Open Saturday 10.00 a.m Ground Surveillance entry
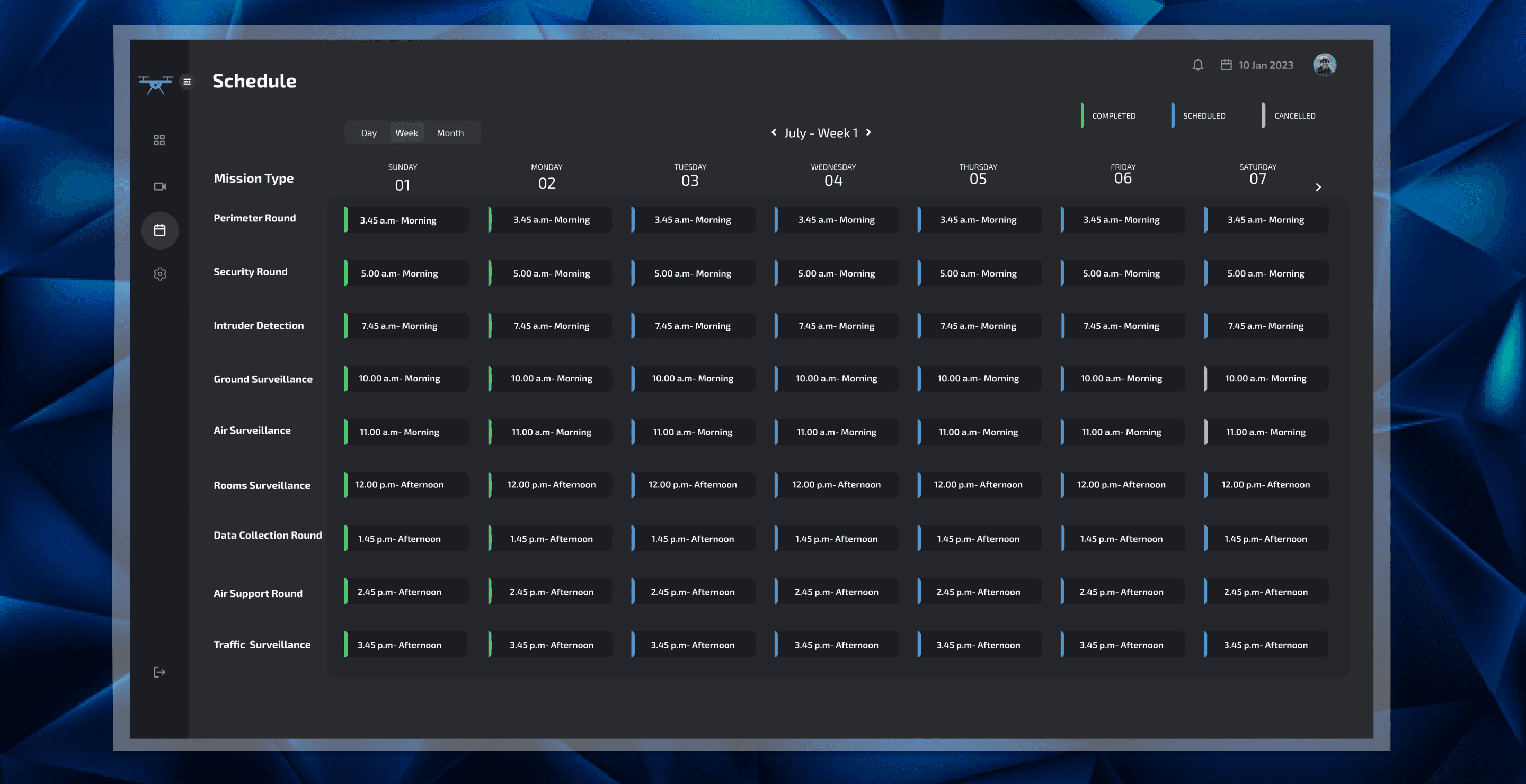The image size is (1526, 784). click(x=1266, y=378)
